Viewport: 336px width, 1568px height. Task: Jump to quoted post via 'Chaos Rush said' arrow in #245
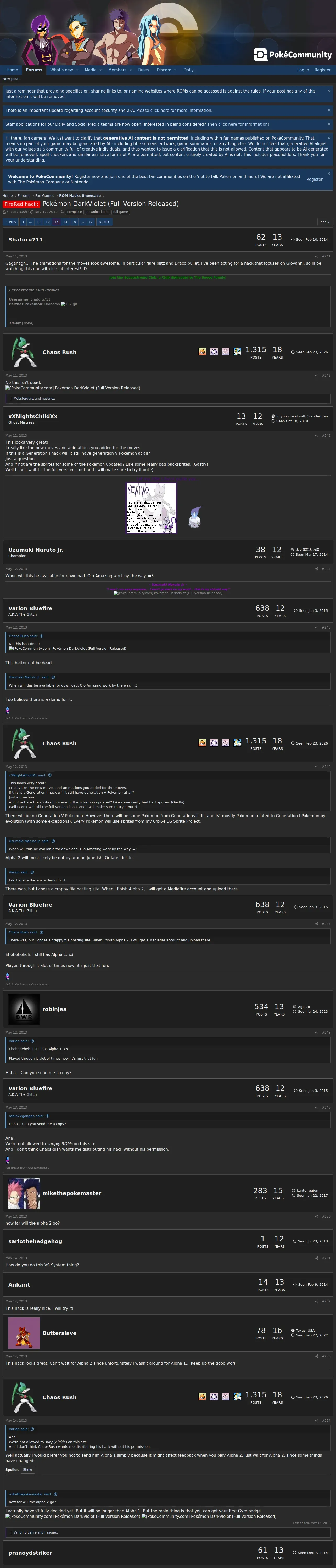pyautogui.click(x=41, y=636)
